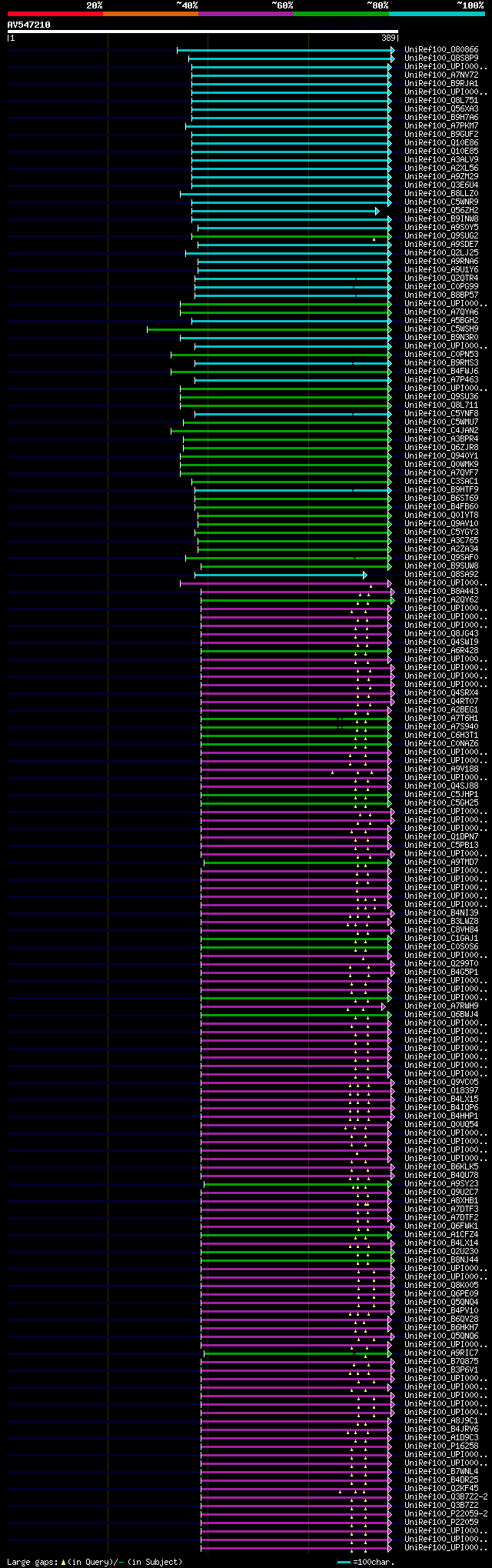Click the UniRef100_A2QY62 label
This screenshot has width=492, height=1568.
[x=441, y=600]
